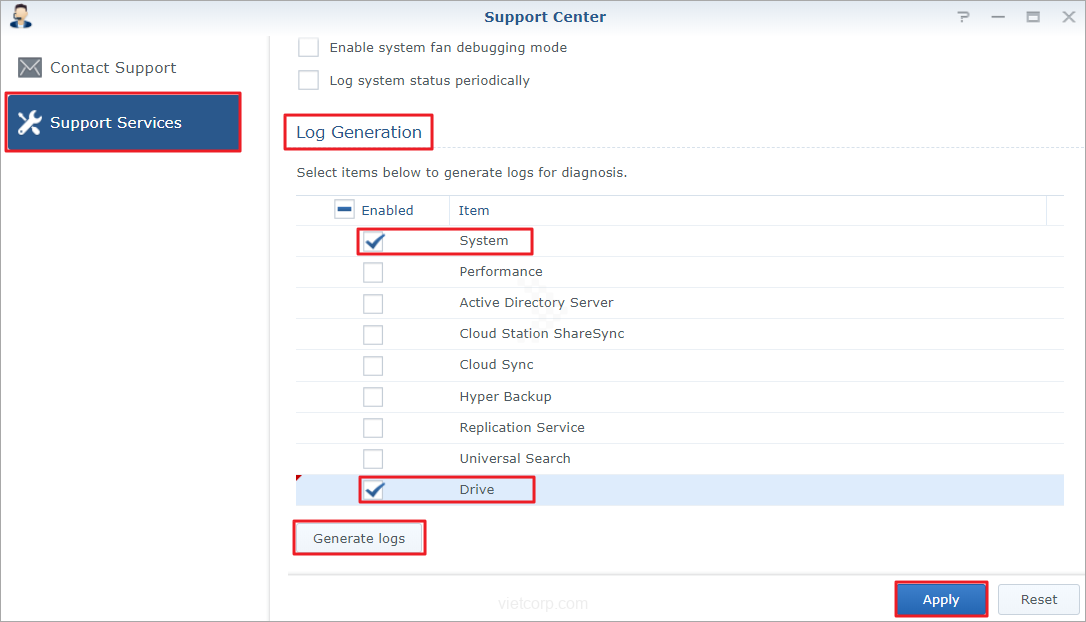The width and height of the screenshot is (1086, 622).
Task: Toggle Log system status periodically checkbox
Action: pos(309,80)
